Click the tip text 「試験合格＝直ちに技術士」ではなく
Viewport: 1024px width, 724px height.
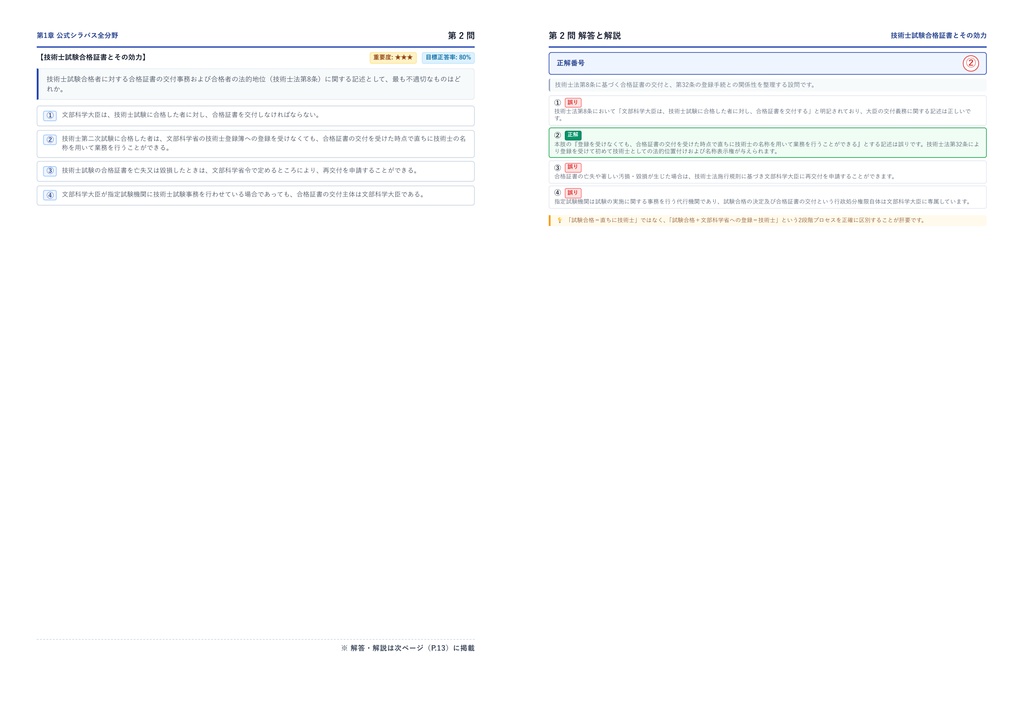pos(746,221)
